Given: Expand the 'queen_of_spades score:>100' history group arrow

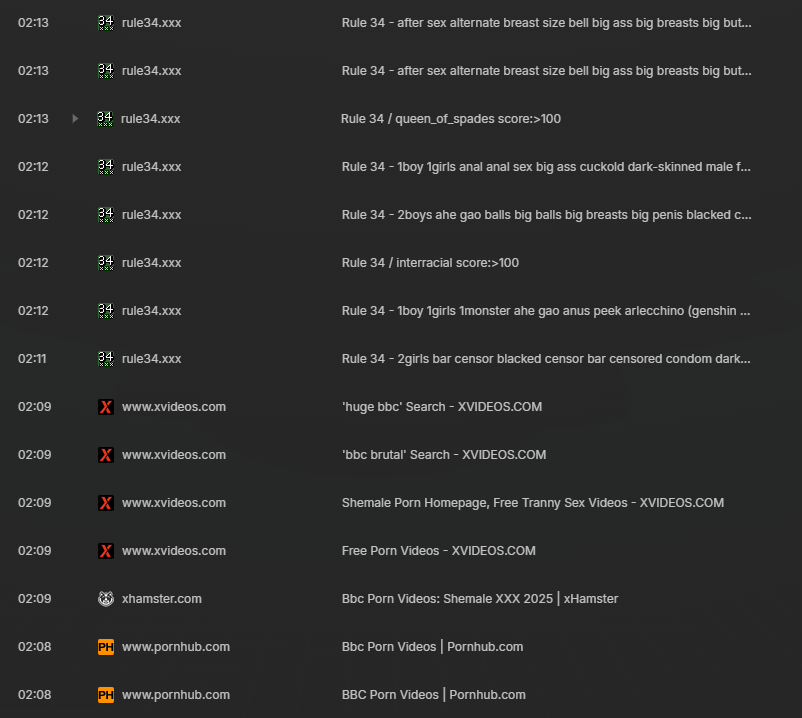Looking at the screenshot, I should pyautogui.click(x=75, y=119).
